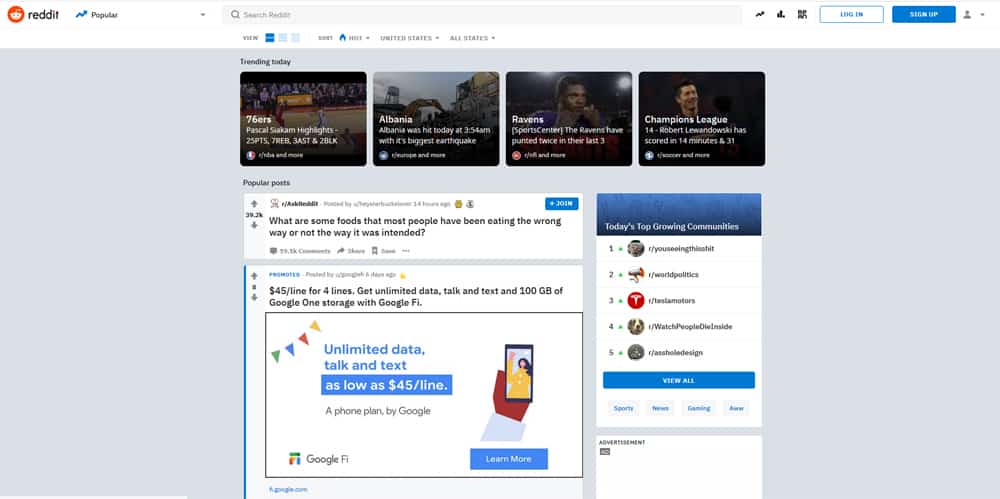Screen dimensions: 1000x499
Task: Select the News category tab
Action: click(660, 408)
